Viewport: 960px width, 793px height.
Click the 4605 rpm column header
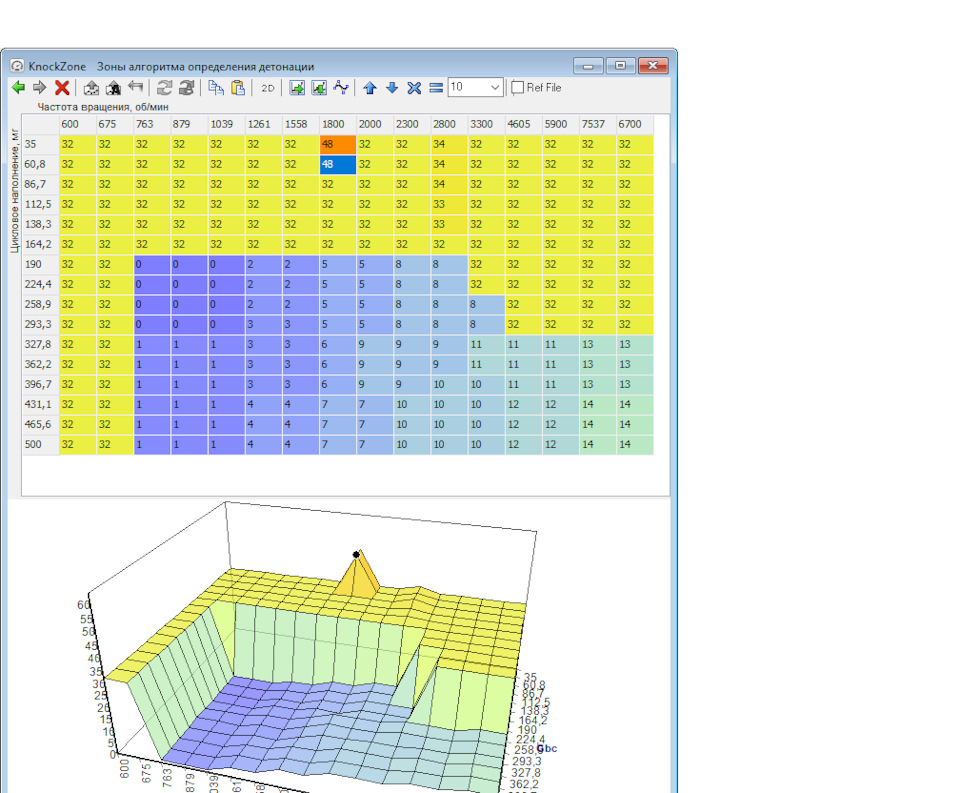coord(523,124)
